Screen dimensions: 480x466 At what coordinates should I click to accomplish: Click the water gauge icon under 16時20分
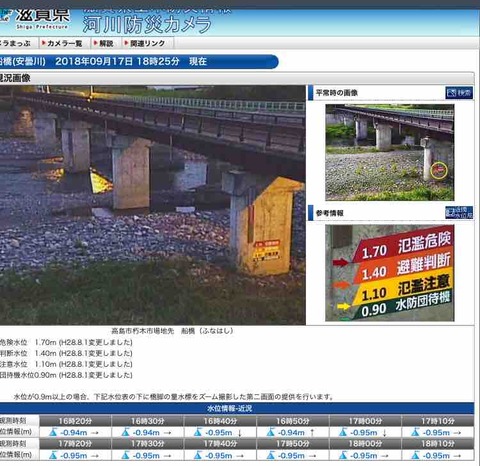(53, 432)
